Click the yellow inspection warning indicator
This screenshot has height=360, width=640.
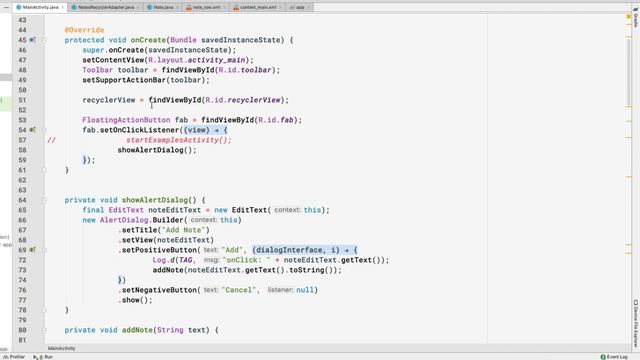629,16
